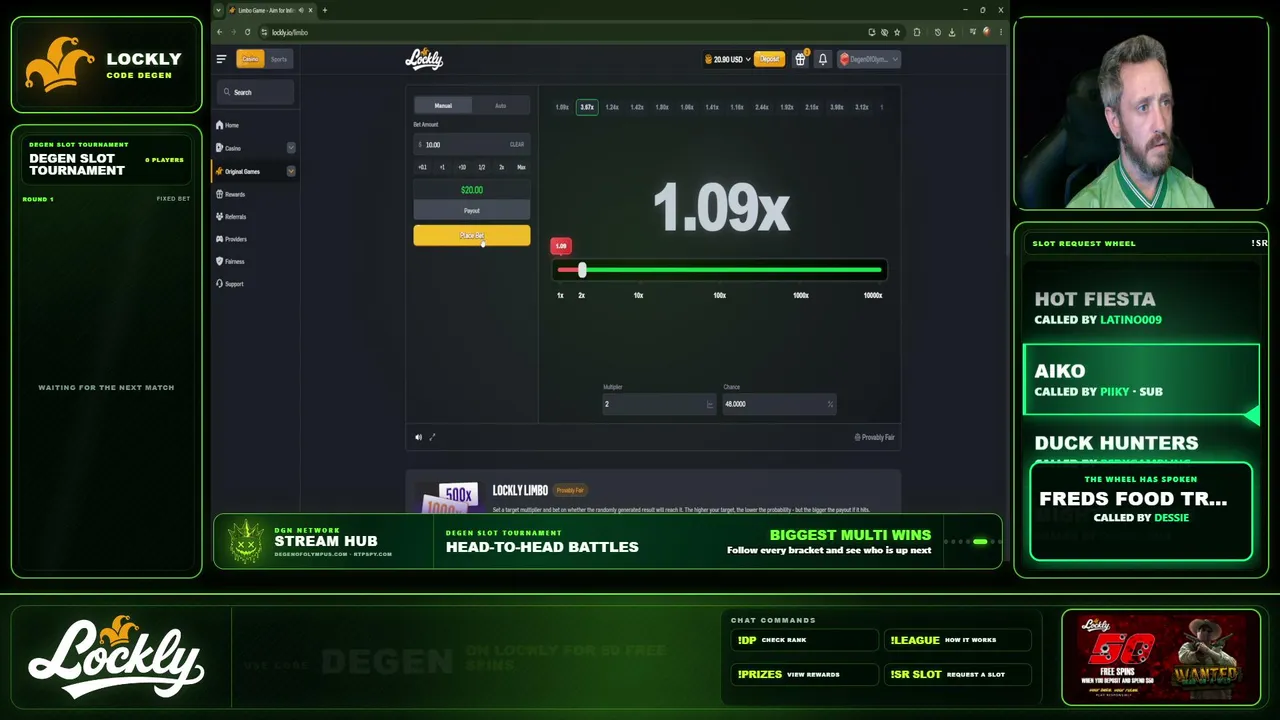Open the browser tab search dropdown
The width and height of the screenshot is (1280, 720).
pos(220,10)
